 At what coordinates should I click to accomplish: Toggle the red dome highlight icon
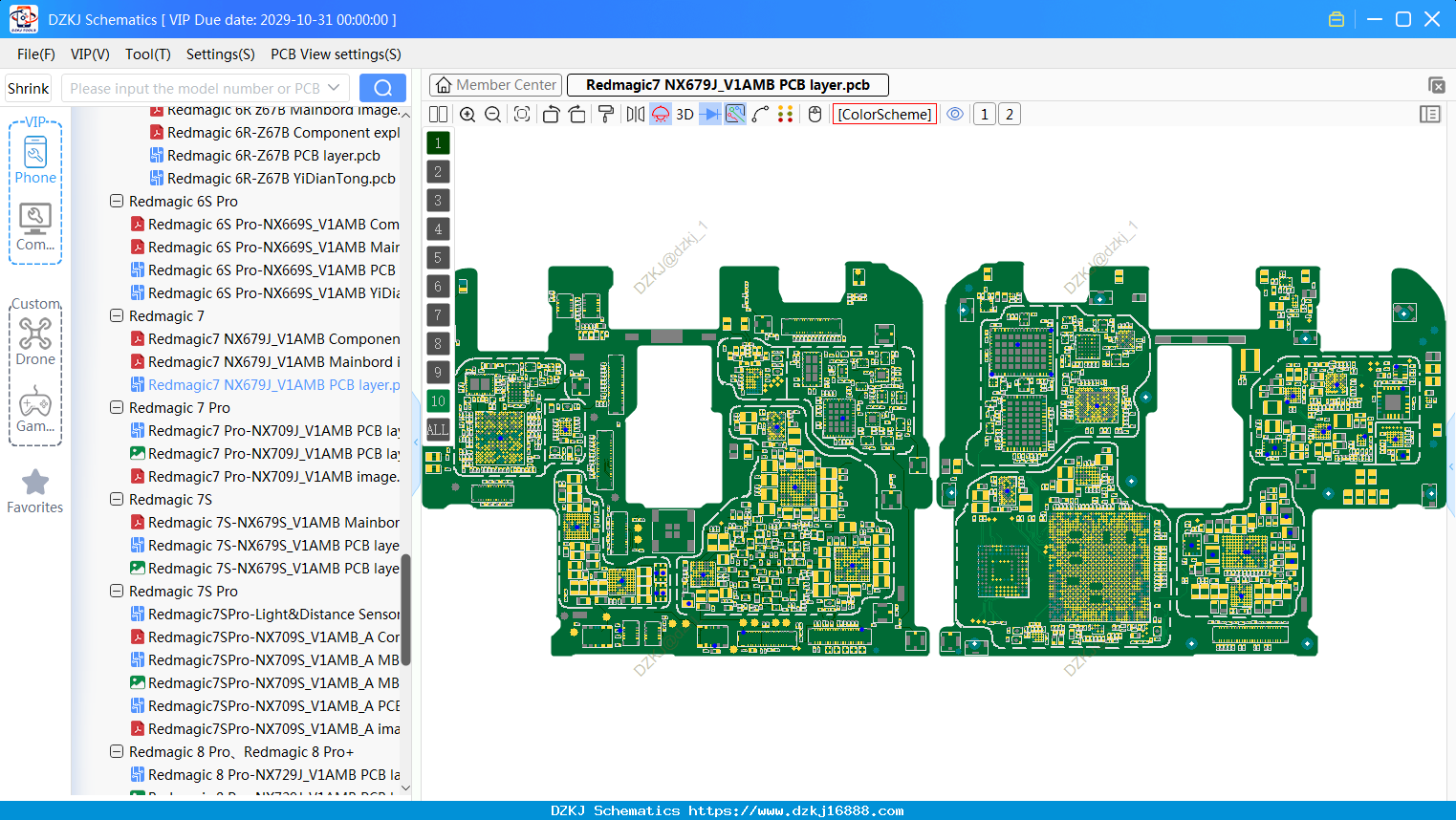tap(661, 114)
